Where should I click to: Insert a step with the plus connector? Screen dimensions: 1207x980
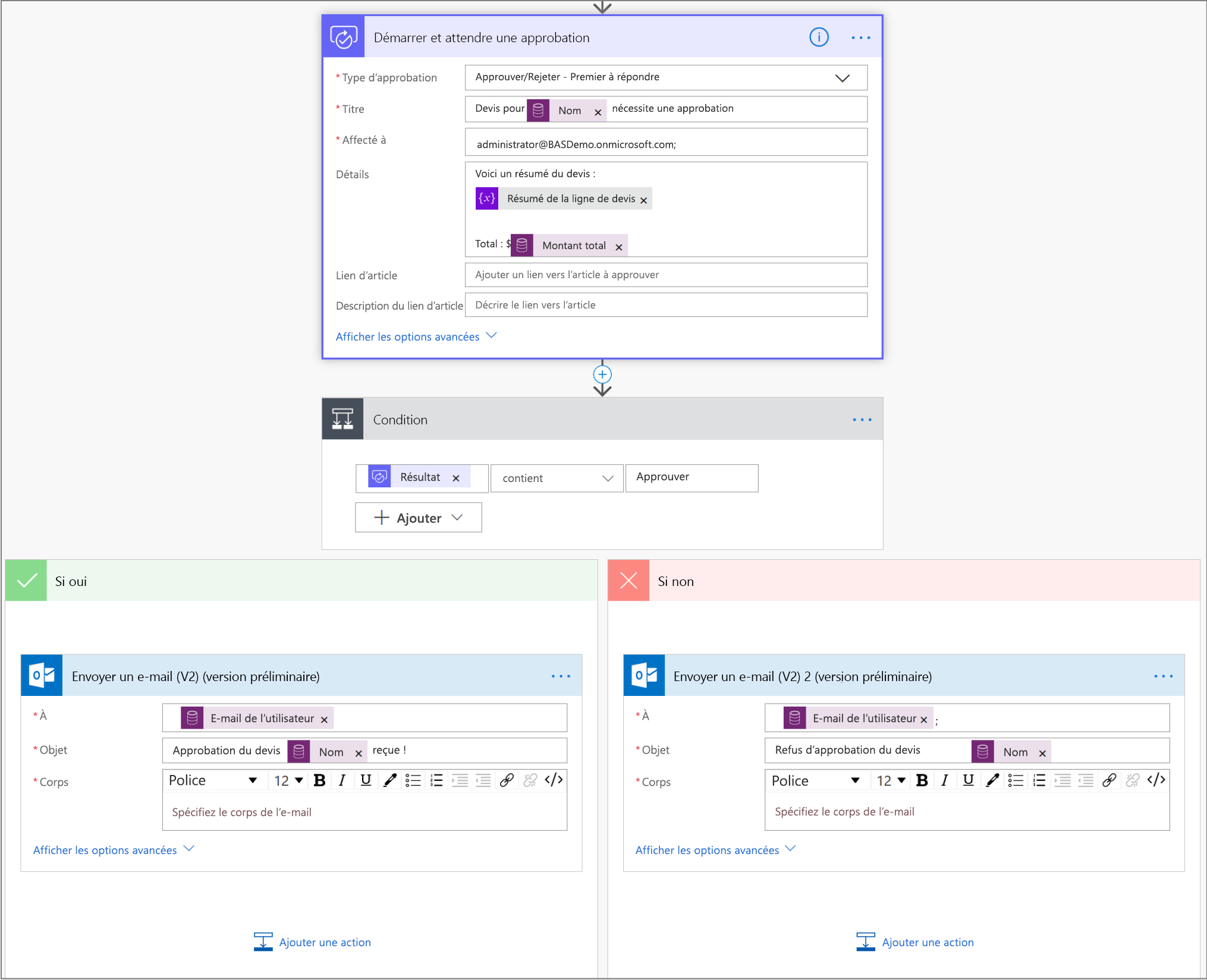click(x=602, y=374)
